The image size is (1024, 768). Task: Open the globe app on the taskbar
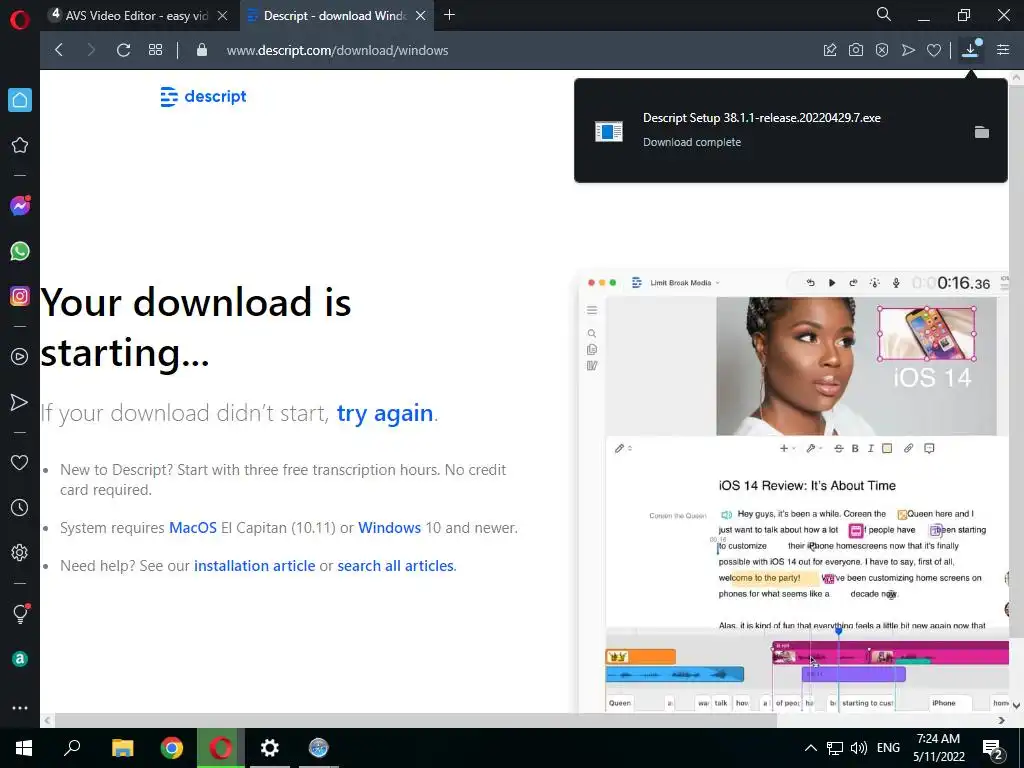pos(319,748)
